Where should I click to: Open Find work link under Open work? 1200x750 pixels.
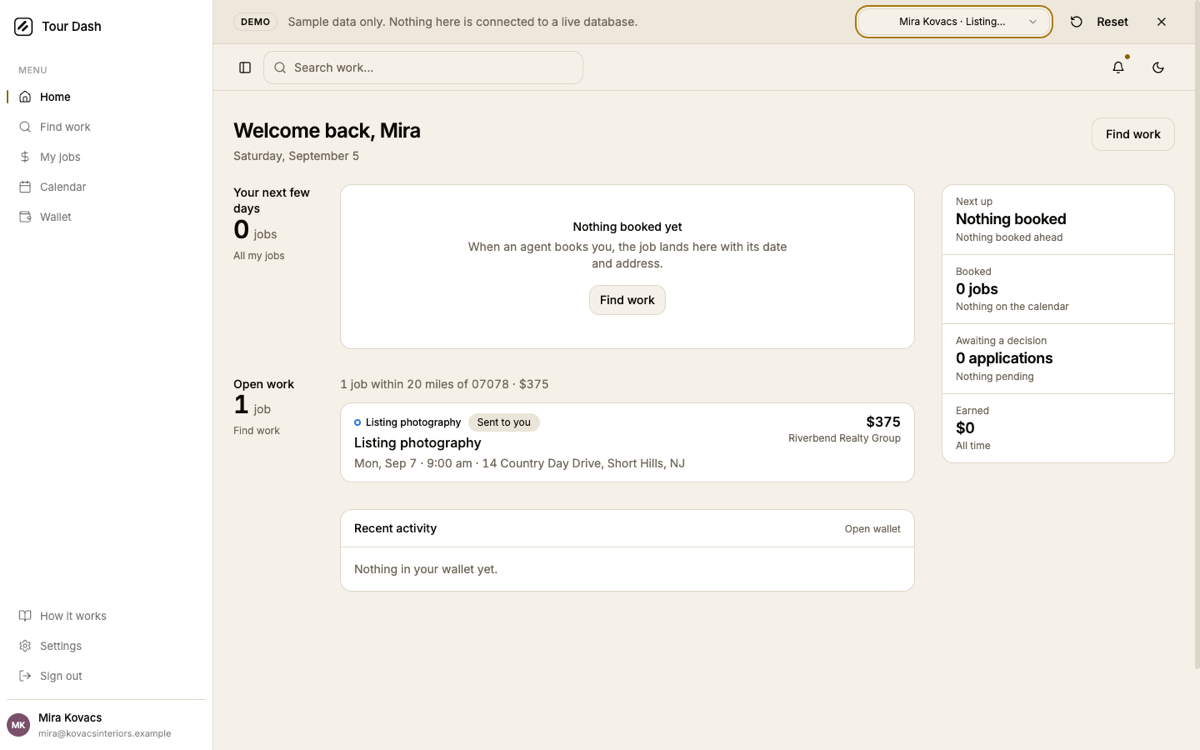pos(257,431)
